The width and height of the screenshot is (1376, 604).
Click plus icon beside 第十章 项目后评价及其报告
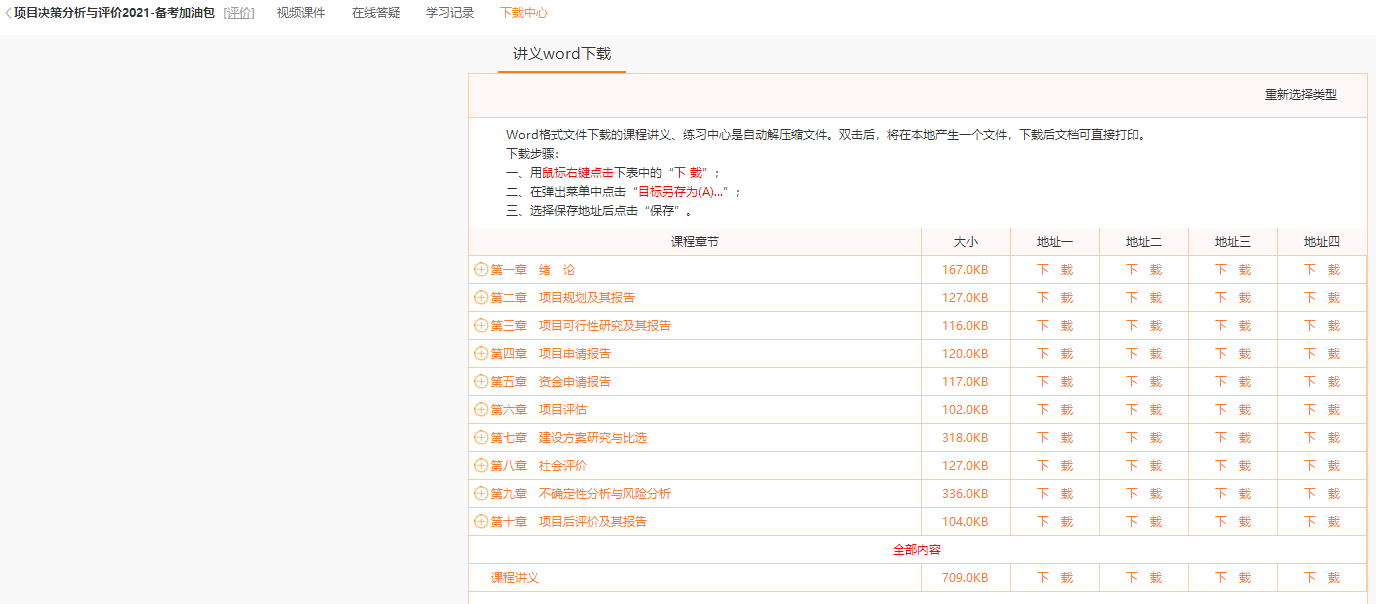pyautogui.click(x=481, y=522)
